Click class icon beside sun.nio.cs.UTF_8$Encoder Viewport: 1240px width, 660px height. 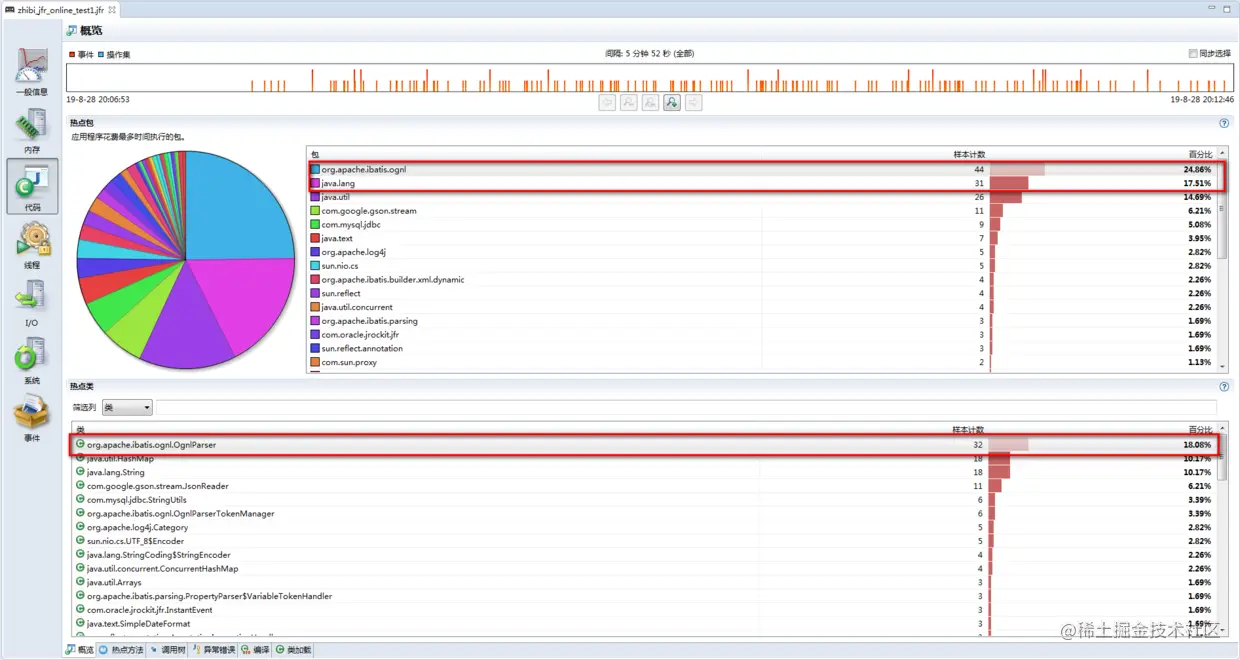[x=80, y=541]
